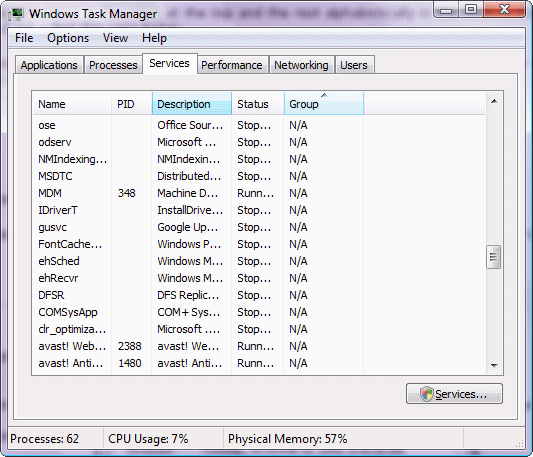This screenshot has width=533, height=457.
Task: Open the File menu
Action: click(24, 38)
